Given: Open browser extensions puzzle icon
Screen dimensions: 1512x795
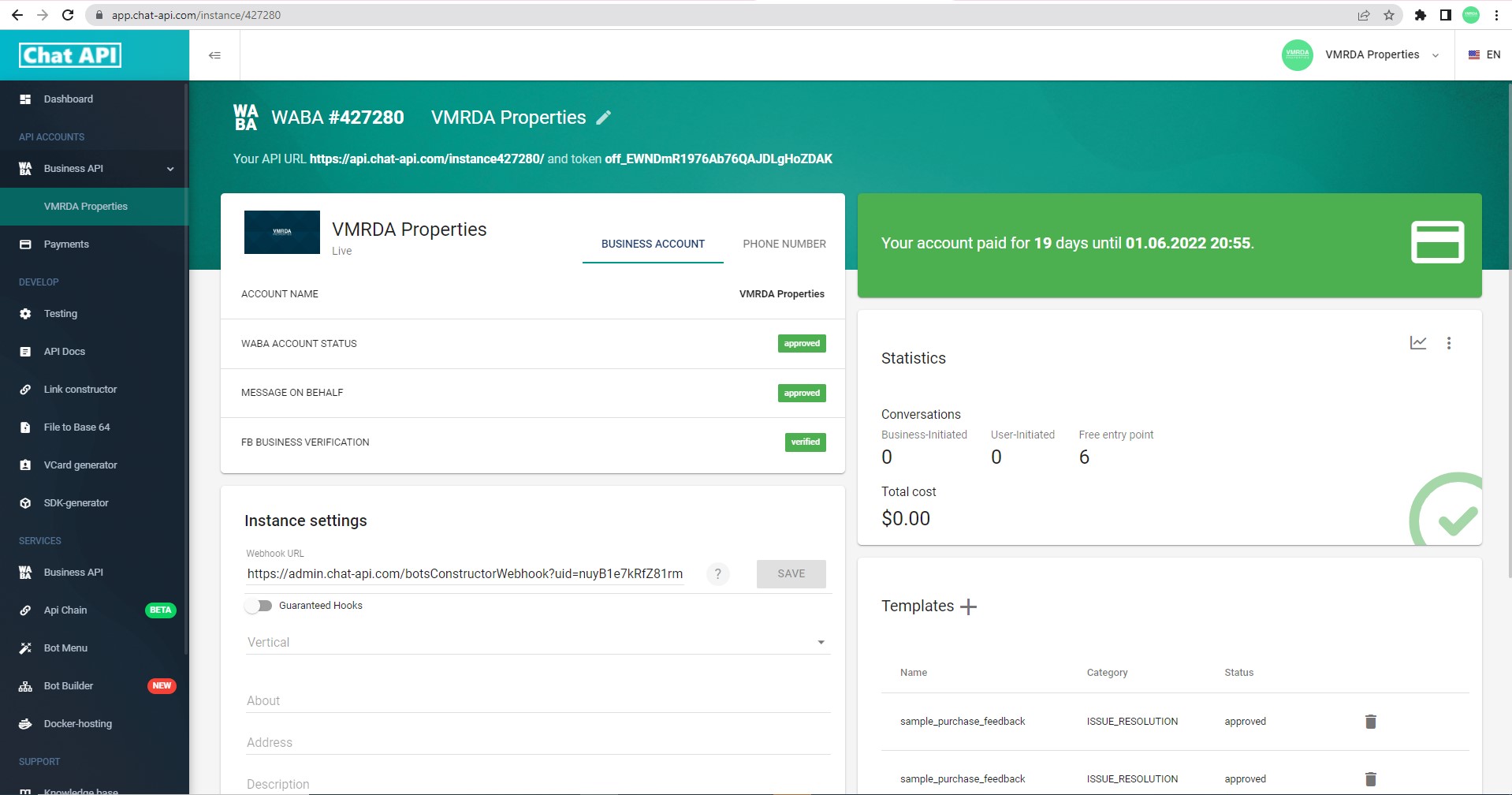Looking at the screenshot, I should 1421,15.
